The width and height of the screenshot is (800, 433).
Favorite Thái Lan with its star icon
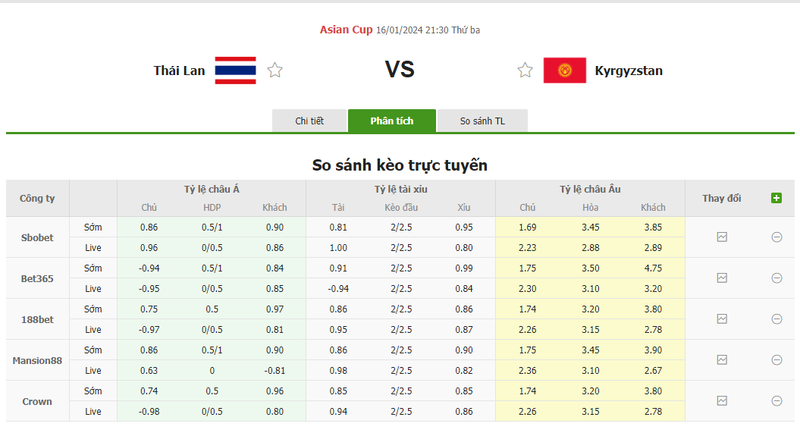(275, 70)
